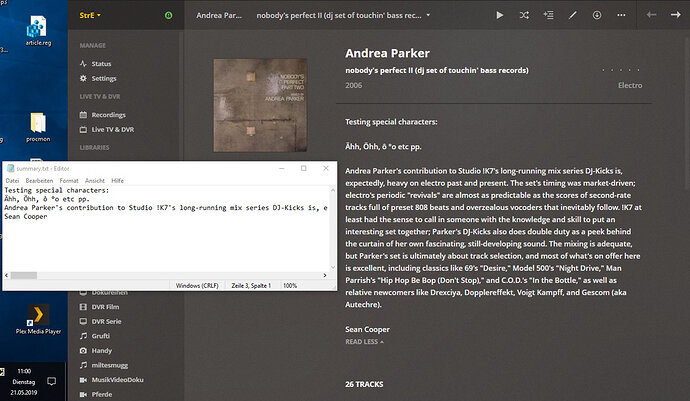Select the miltesmugg music library
The height and width of the screenshot is (401, 690).
[x=110, y=365]
